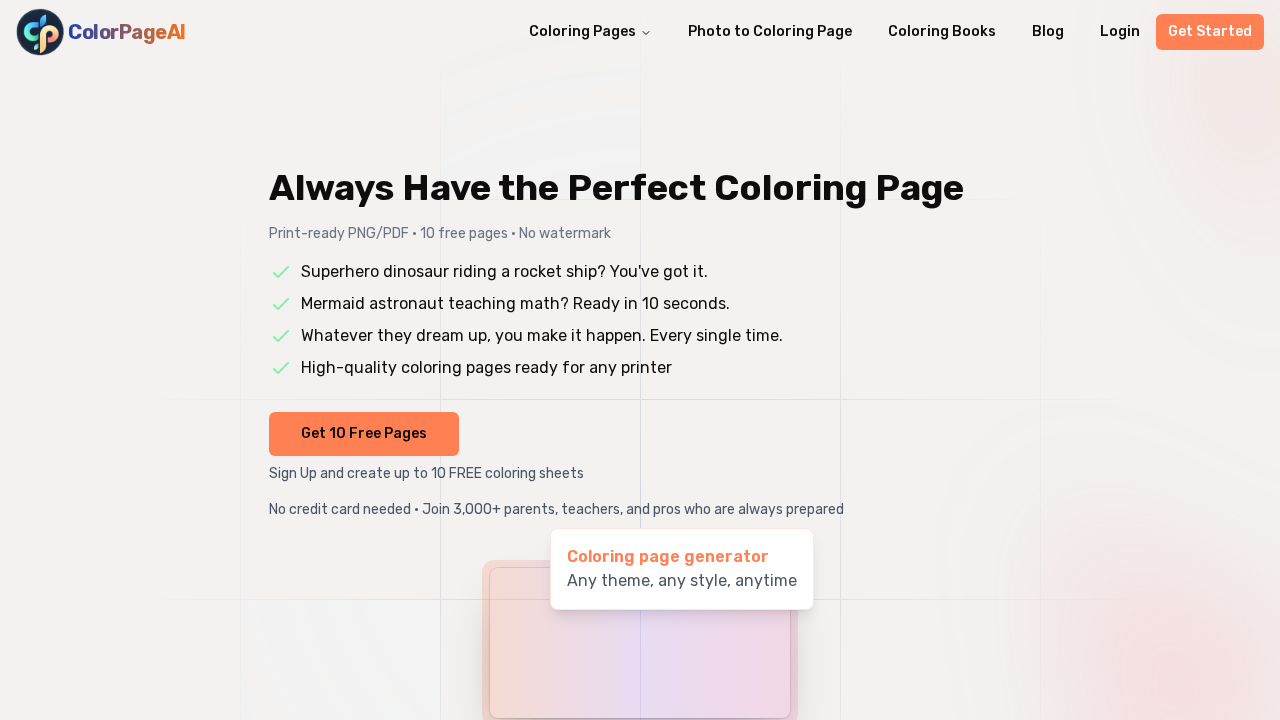Click the checkmark beside whatever they dream up
This screenshot has width=1280, height=720.
[x=281, y=336]
